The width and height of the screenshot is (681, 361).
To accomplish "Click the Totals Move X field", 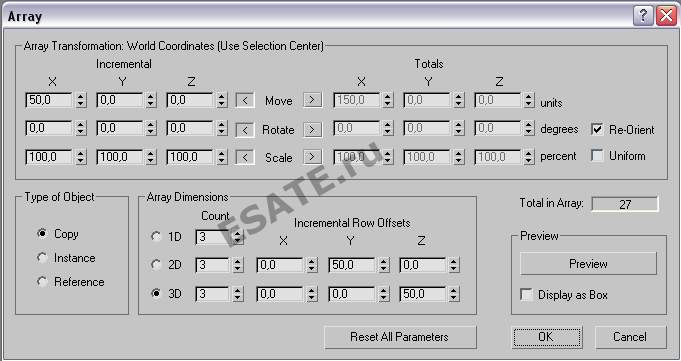I will coord(357,100).
